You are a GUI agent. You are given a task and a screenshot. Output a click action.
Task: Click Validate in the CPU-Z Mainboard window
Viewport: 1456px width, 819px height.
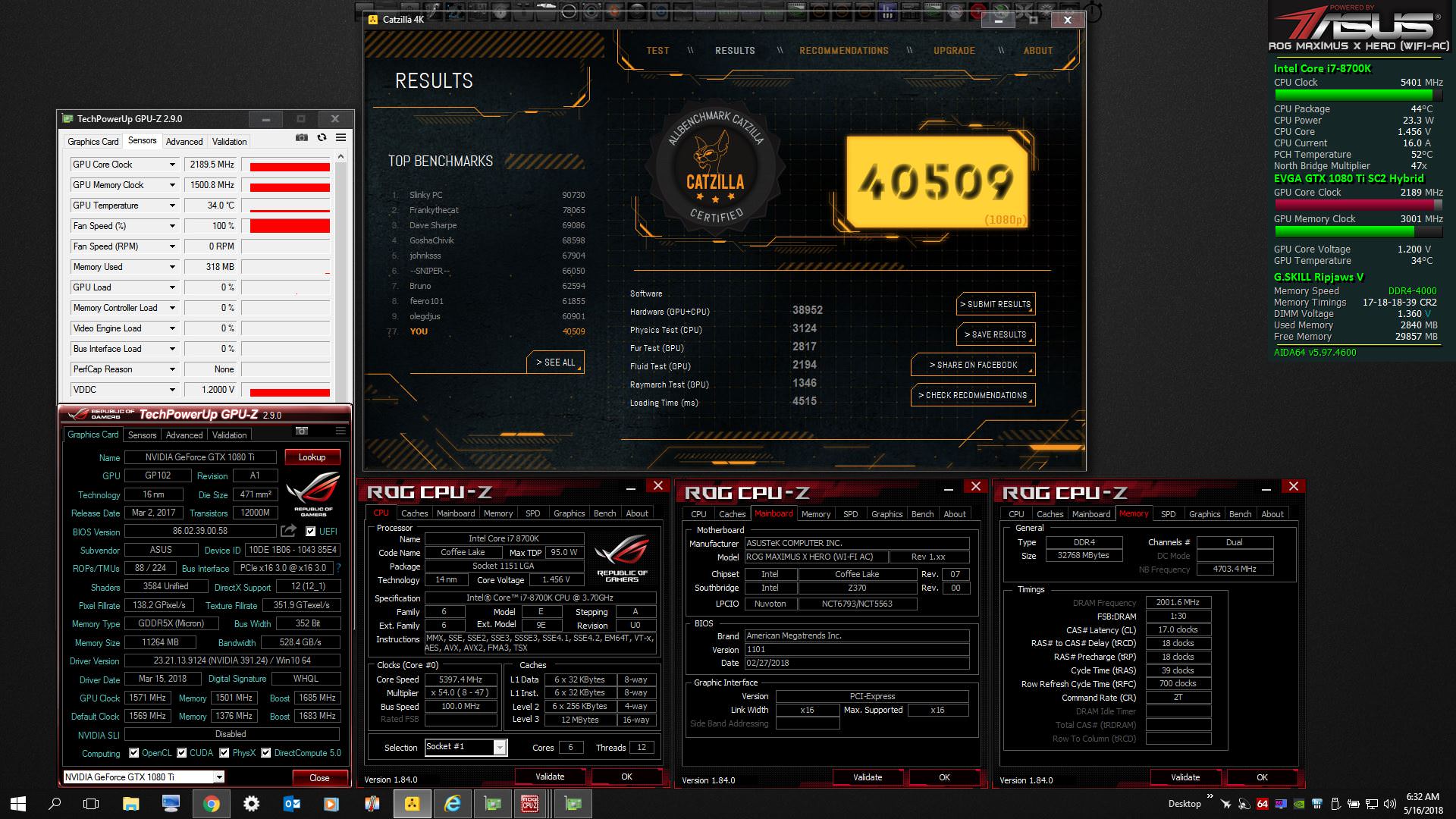tap(867, 777)
